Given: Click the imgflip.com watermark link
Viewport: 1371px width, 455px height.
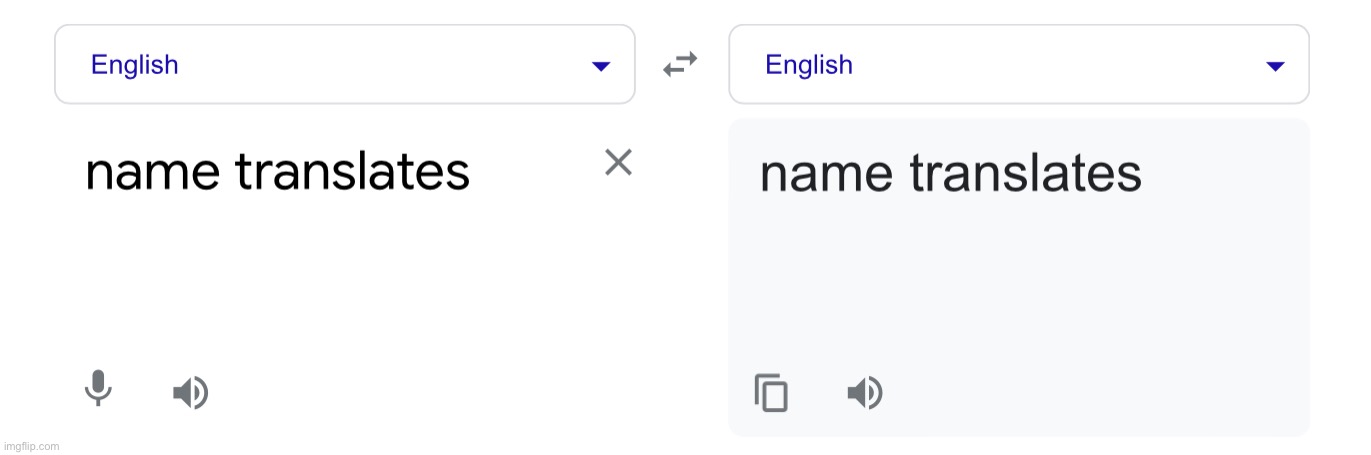Looking at the screenshot, I should tap(30, 446).
